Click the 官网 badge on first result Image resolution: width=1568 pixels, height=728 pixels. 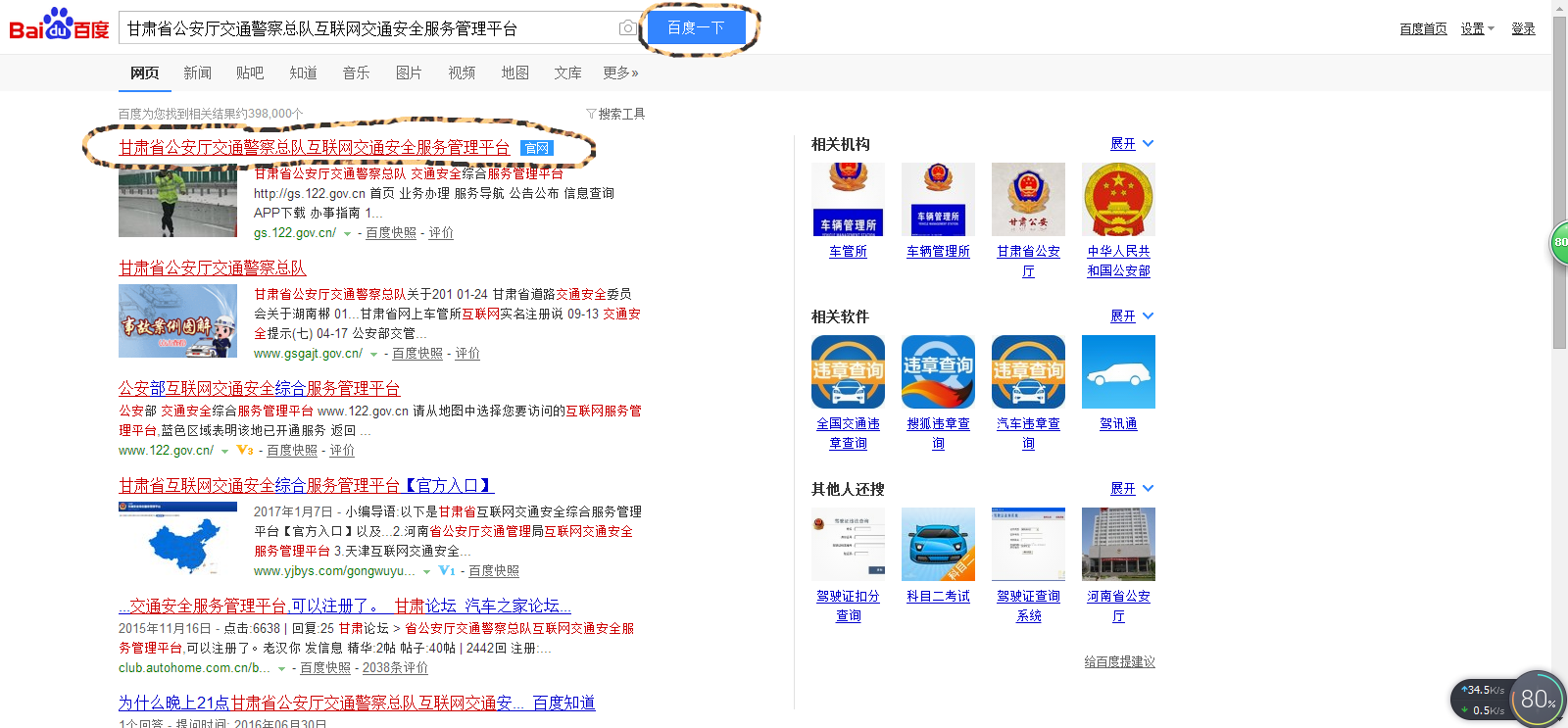pyautogui.click(x=536, y=148)
